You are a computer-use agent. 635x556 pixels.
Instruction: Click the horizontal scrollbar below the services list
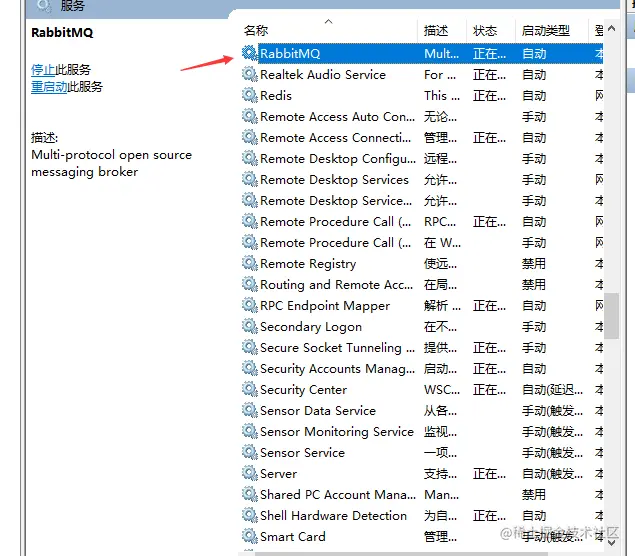[x=401, y=554]
